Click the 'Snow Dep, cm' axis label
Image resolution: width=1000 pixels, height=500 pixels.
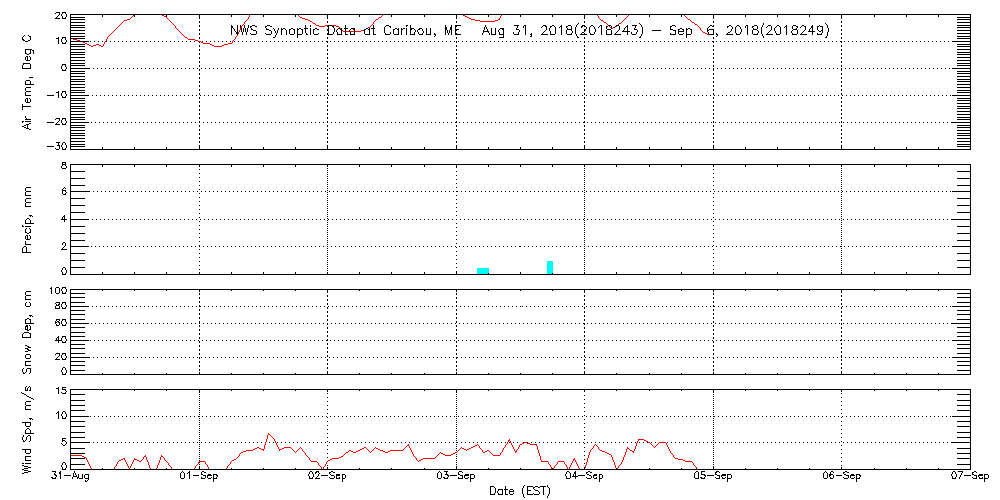pos(28,331)
